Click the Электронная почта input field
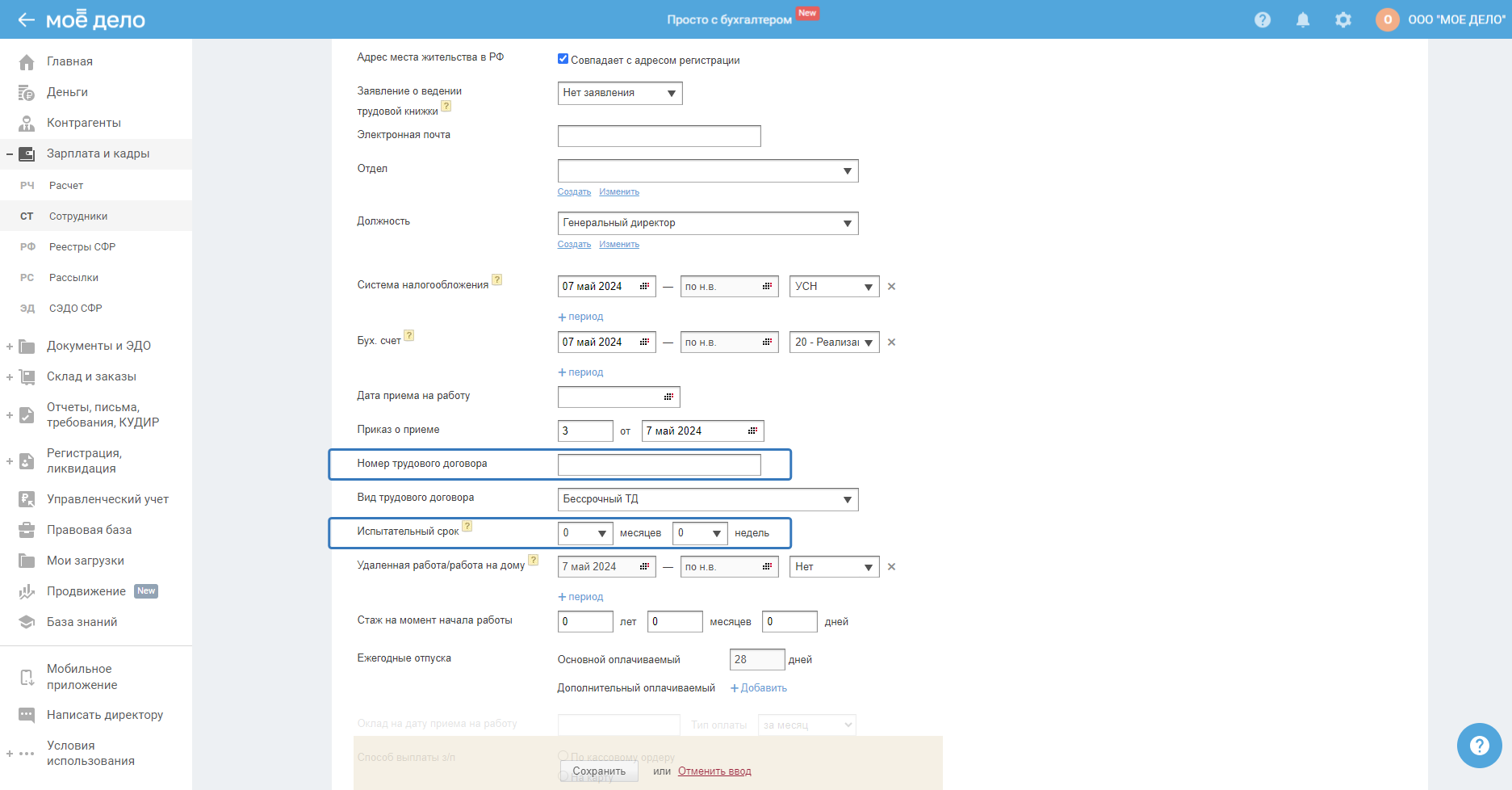Screen dimensions: 1512x790 coord(660,137)
